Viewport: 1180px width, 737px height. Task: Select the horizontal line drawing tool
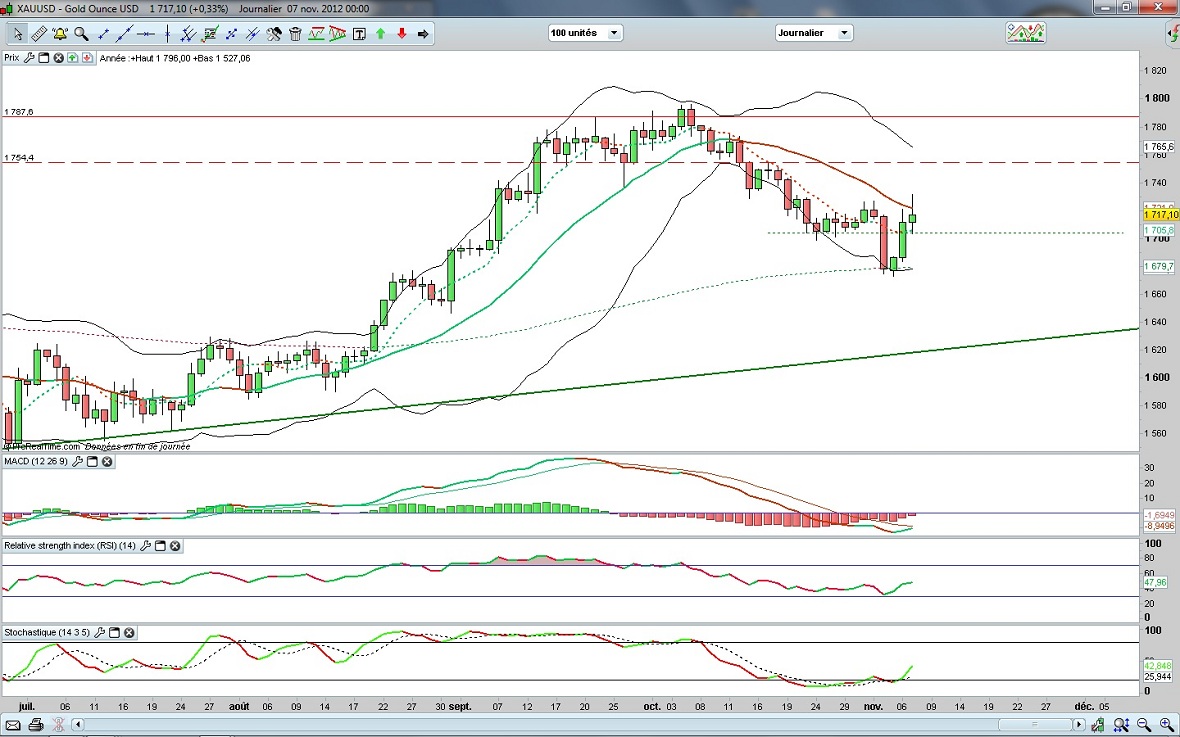145,34
